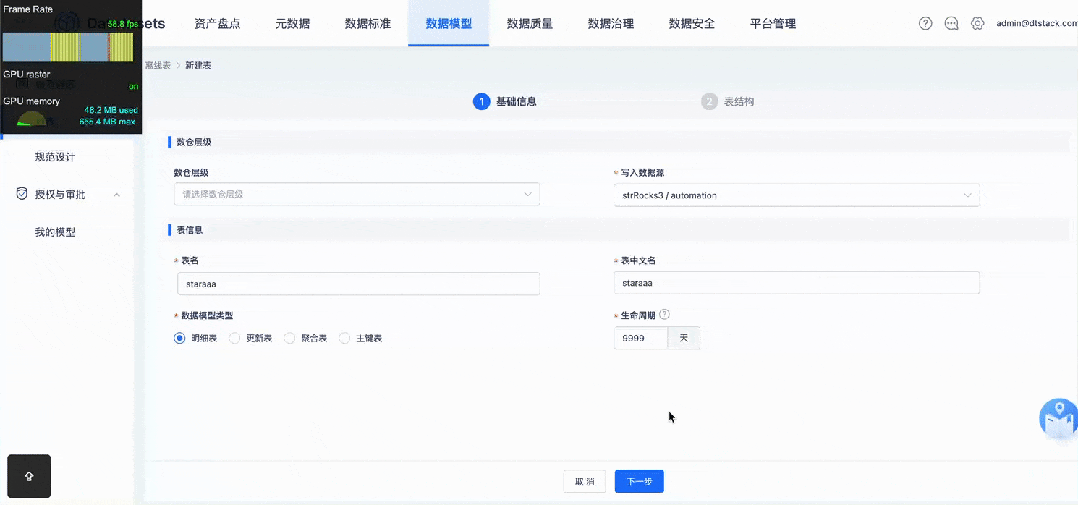
Task: Collapse the 授权与审批 sidebar group chevron
Action: 117,194
